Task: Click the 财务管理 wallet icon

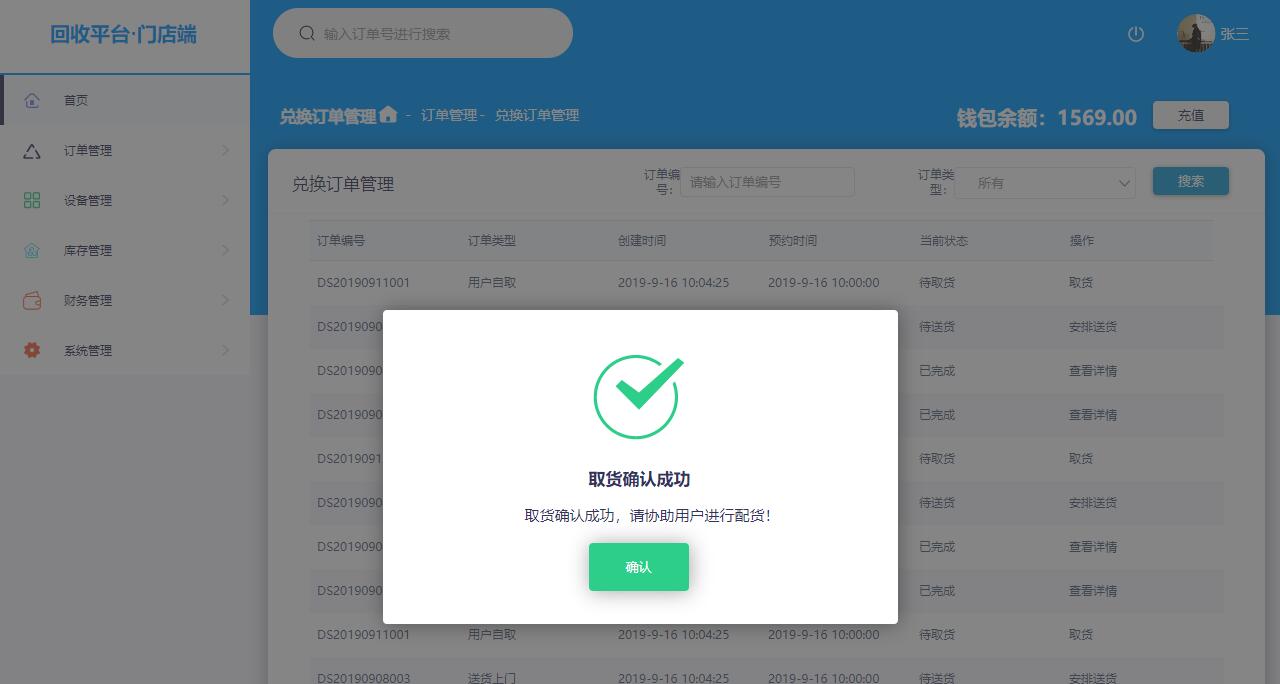Action: [32, 300]
